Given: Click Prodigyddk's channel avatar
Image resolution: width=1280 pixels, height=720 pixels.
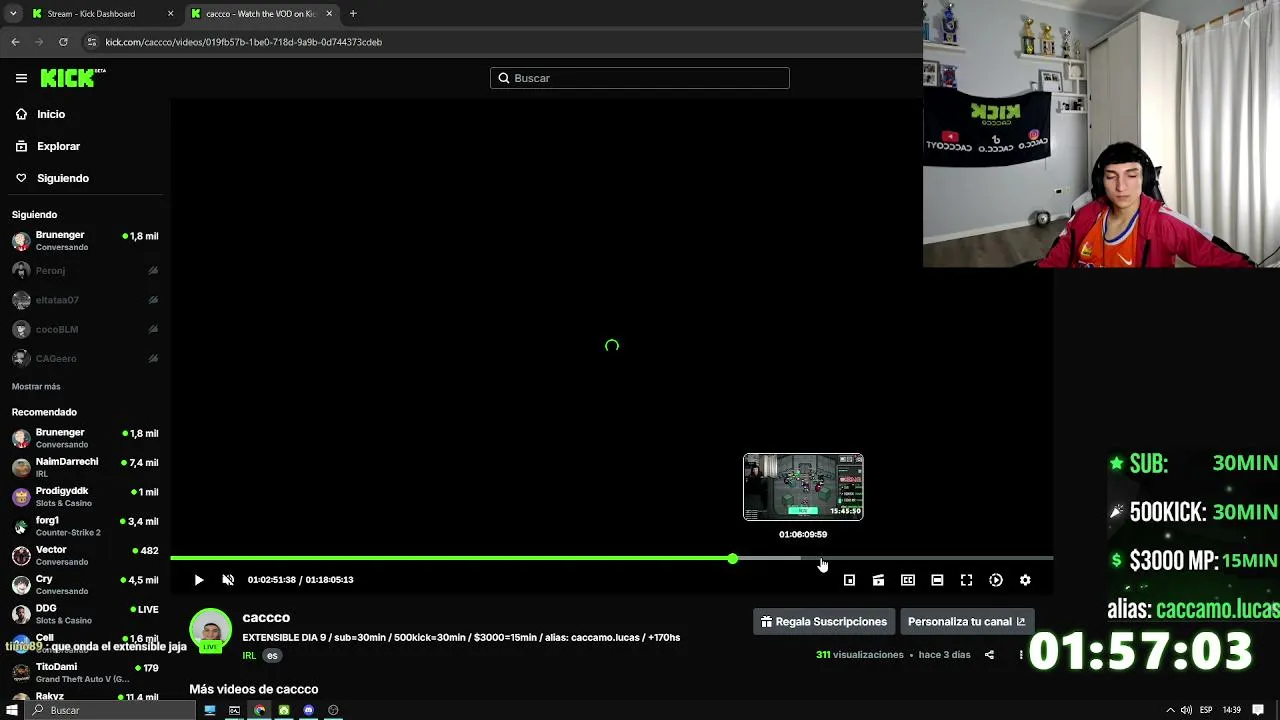Looking at the screenshot, I should [21, 497].
